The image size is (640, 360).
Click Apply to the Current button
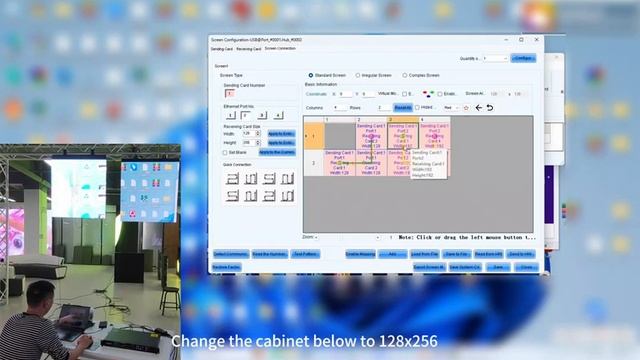pos(277,152)
